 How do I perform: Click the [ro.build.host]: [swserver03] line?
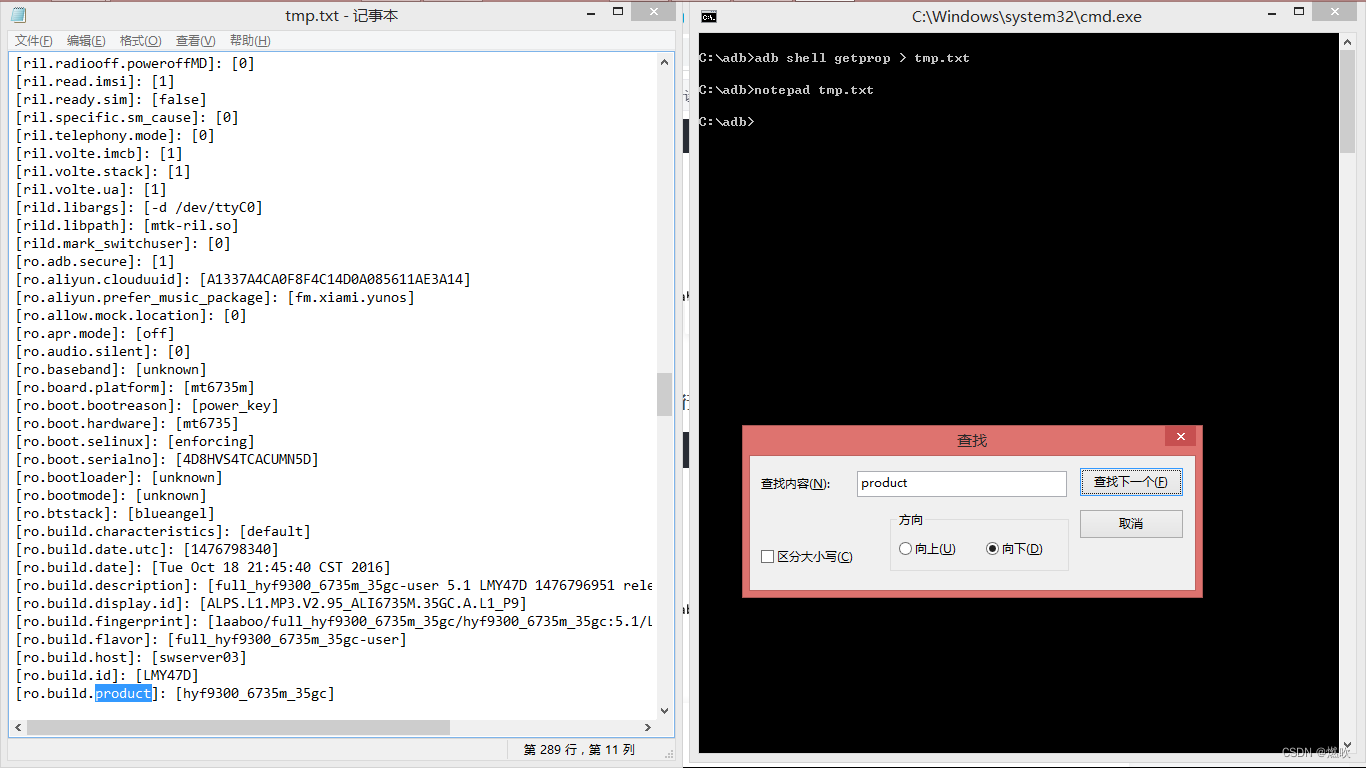pos(131,657)
